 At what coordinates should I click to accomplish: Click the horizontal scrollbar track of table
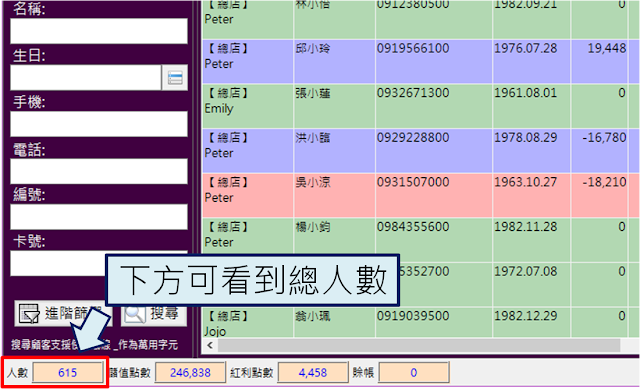click(419, 345)
